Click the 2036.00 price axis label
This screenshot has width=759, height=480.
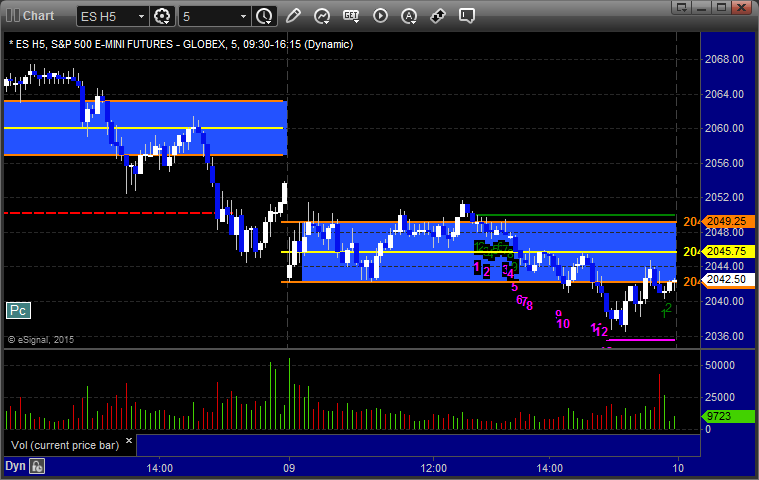[x=724, y=336]
